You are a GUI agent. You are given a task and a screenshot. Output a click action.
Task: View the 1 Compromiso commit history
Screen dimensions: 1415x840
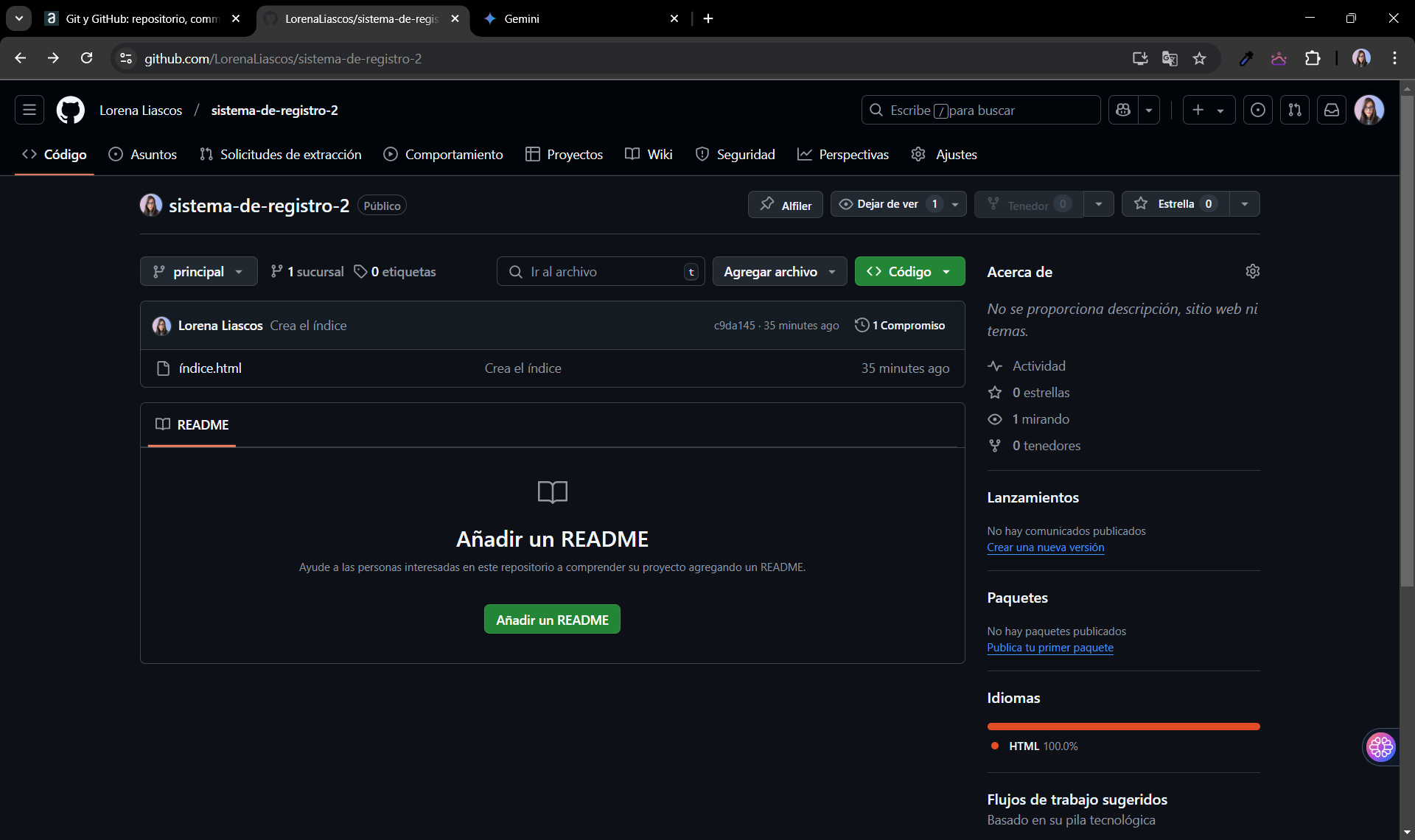click(900, 326)
